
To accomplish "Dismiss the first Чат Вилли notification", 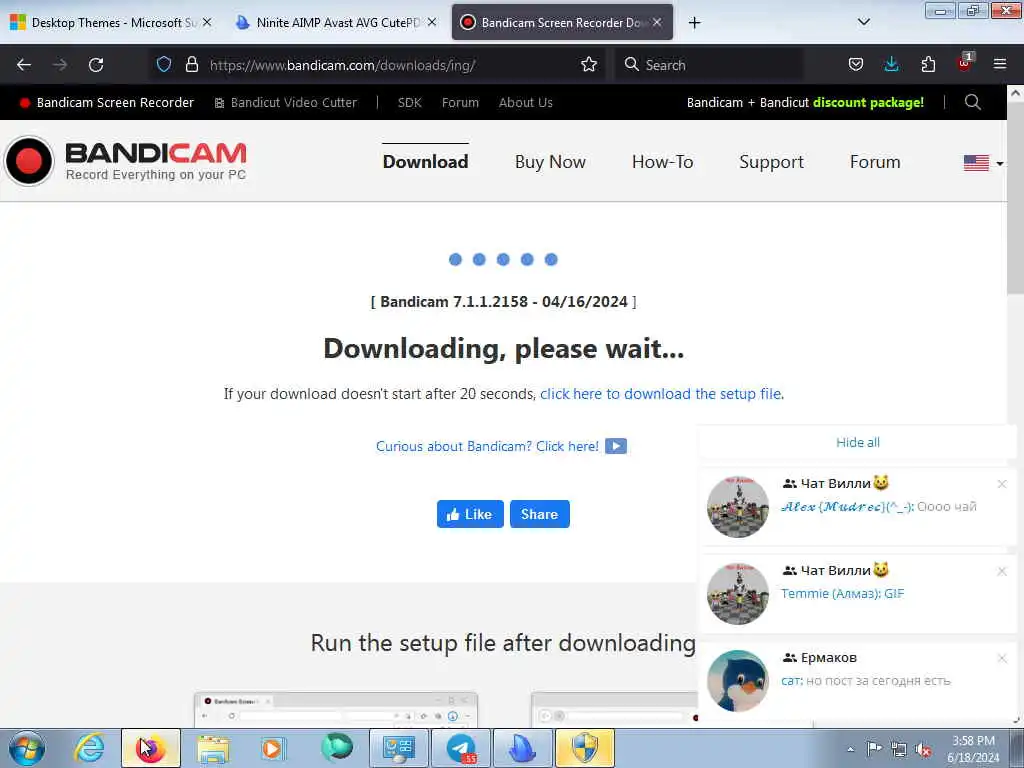I will pos(1002,484).
